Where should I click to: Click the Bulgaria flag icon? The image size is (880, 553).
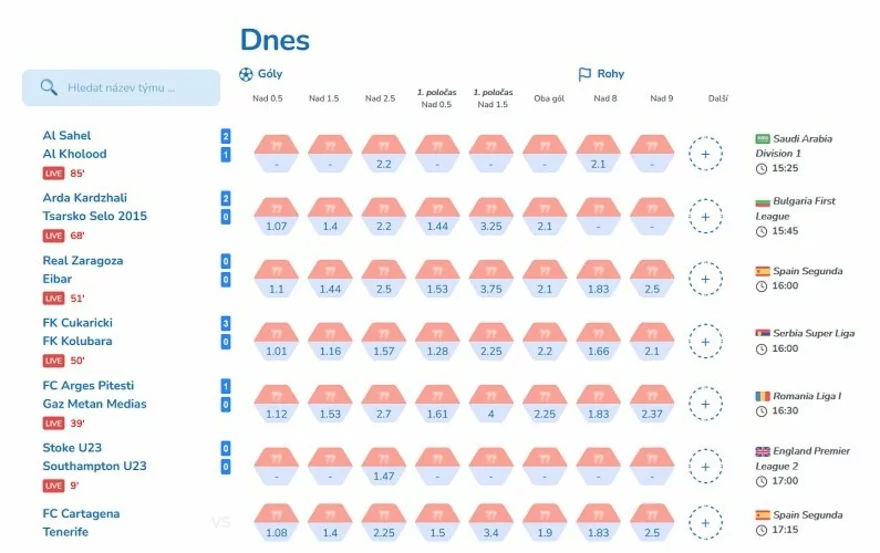[x=763, y=202]
